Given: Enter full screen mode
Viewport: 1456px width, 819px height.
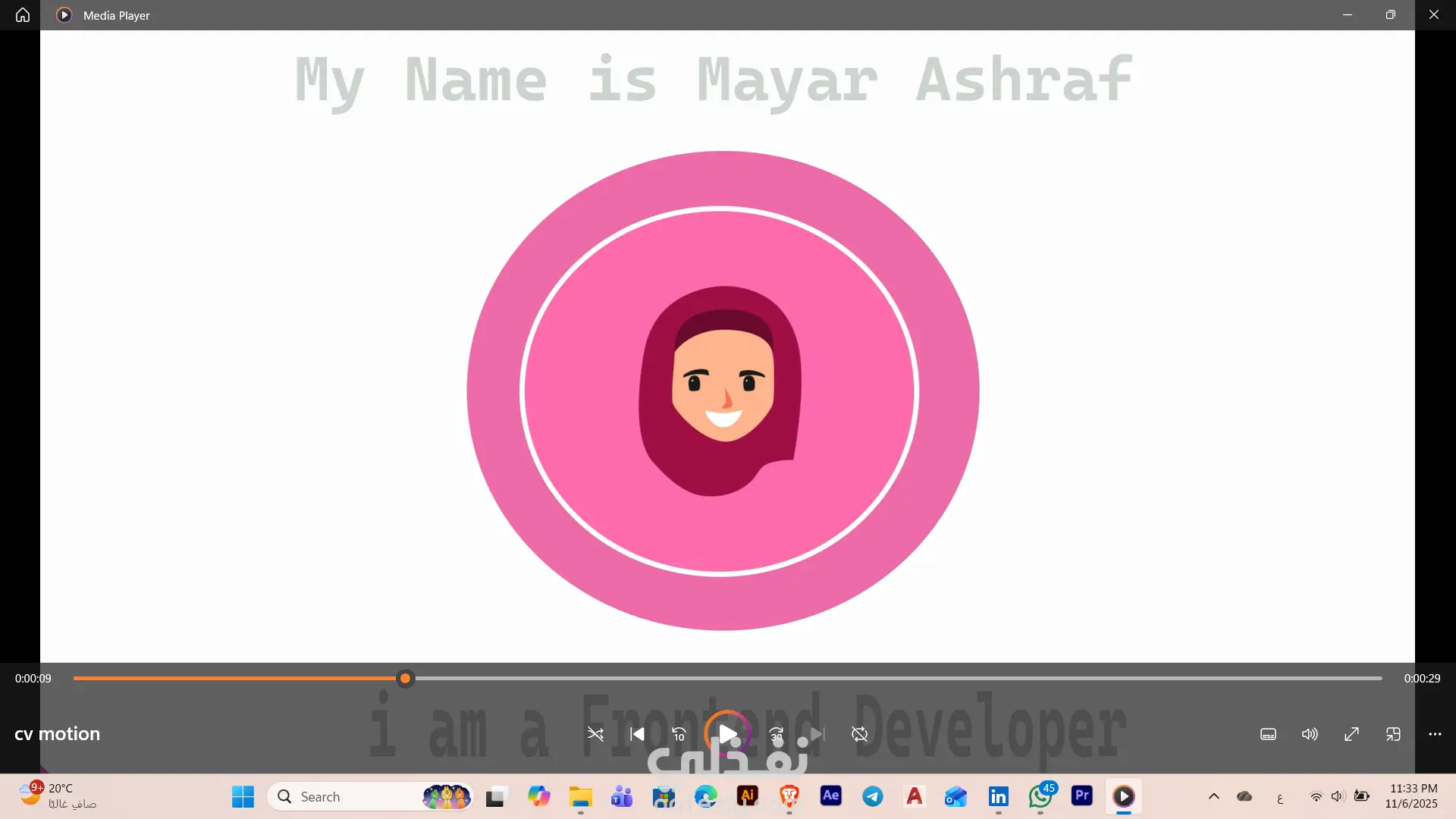Looking at the screenshot, I should pos(1351,734).
